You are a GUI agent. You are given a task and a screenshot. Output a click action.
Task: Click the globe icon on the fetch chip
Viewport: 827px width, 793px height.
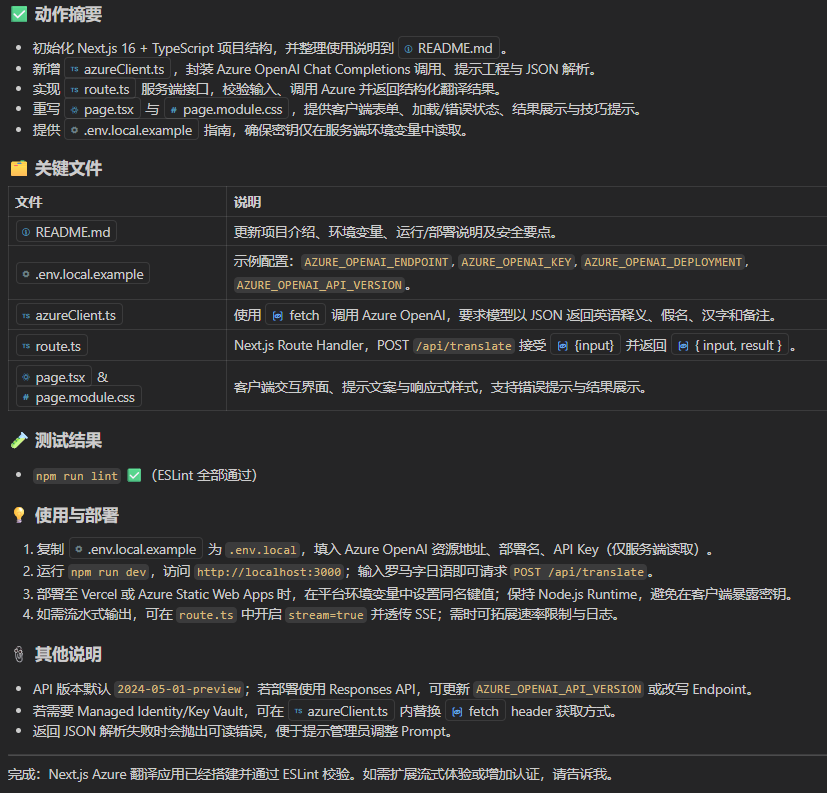[277, 315]
